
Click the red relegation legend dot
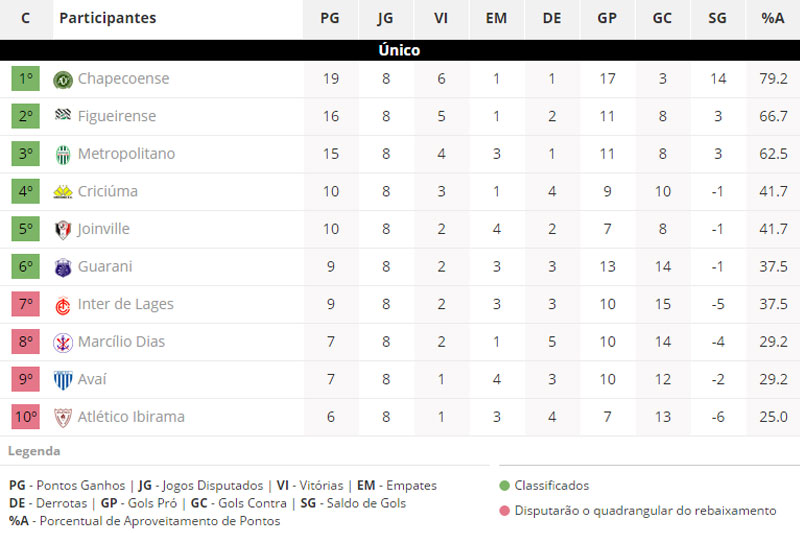click(x=505, y=511)
